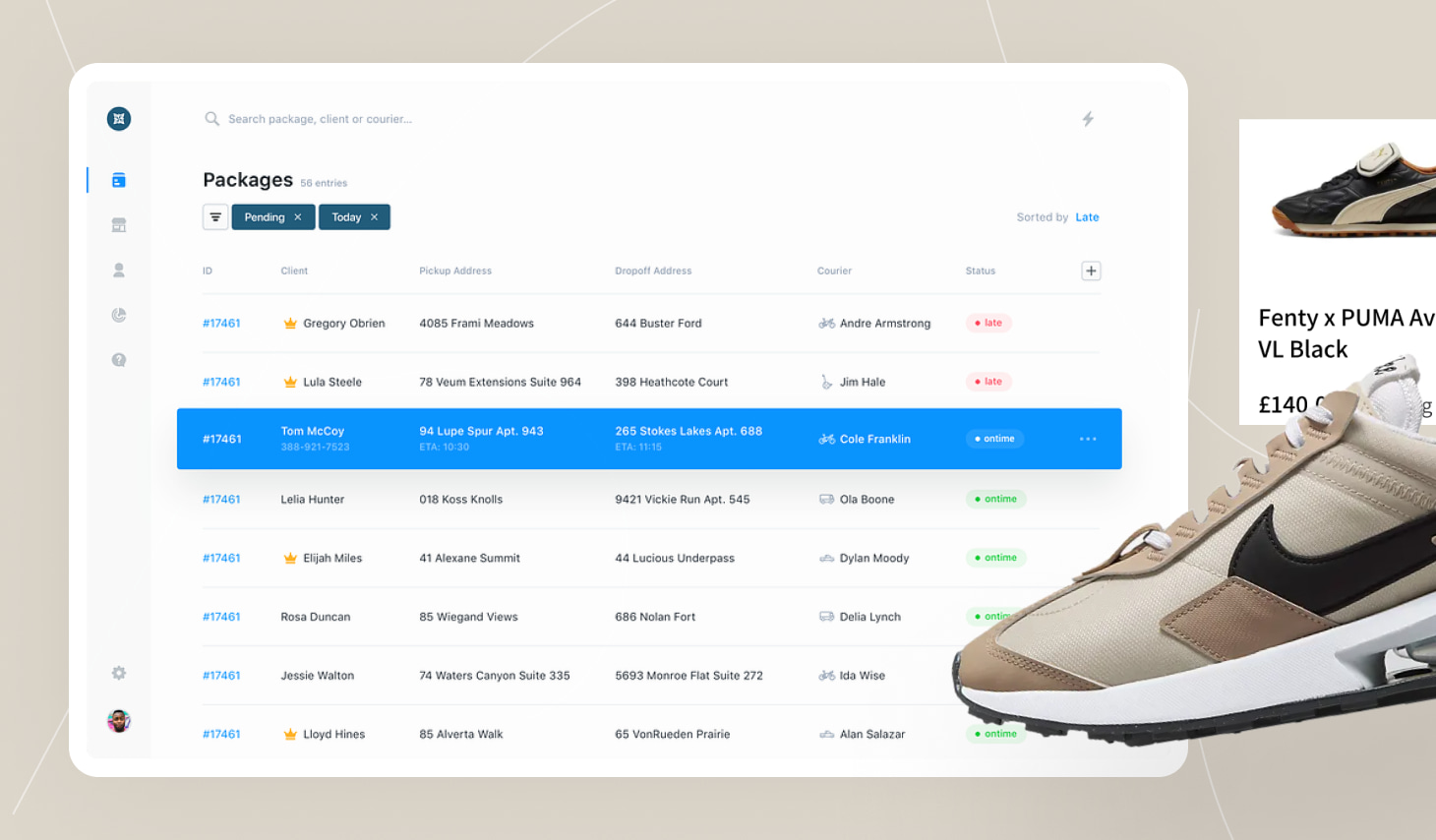Click the late status badge for Gregory Obrien
Image resolution: width=1436 pixels, height=840 pixels.
coord(988,323)
